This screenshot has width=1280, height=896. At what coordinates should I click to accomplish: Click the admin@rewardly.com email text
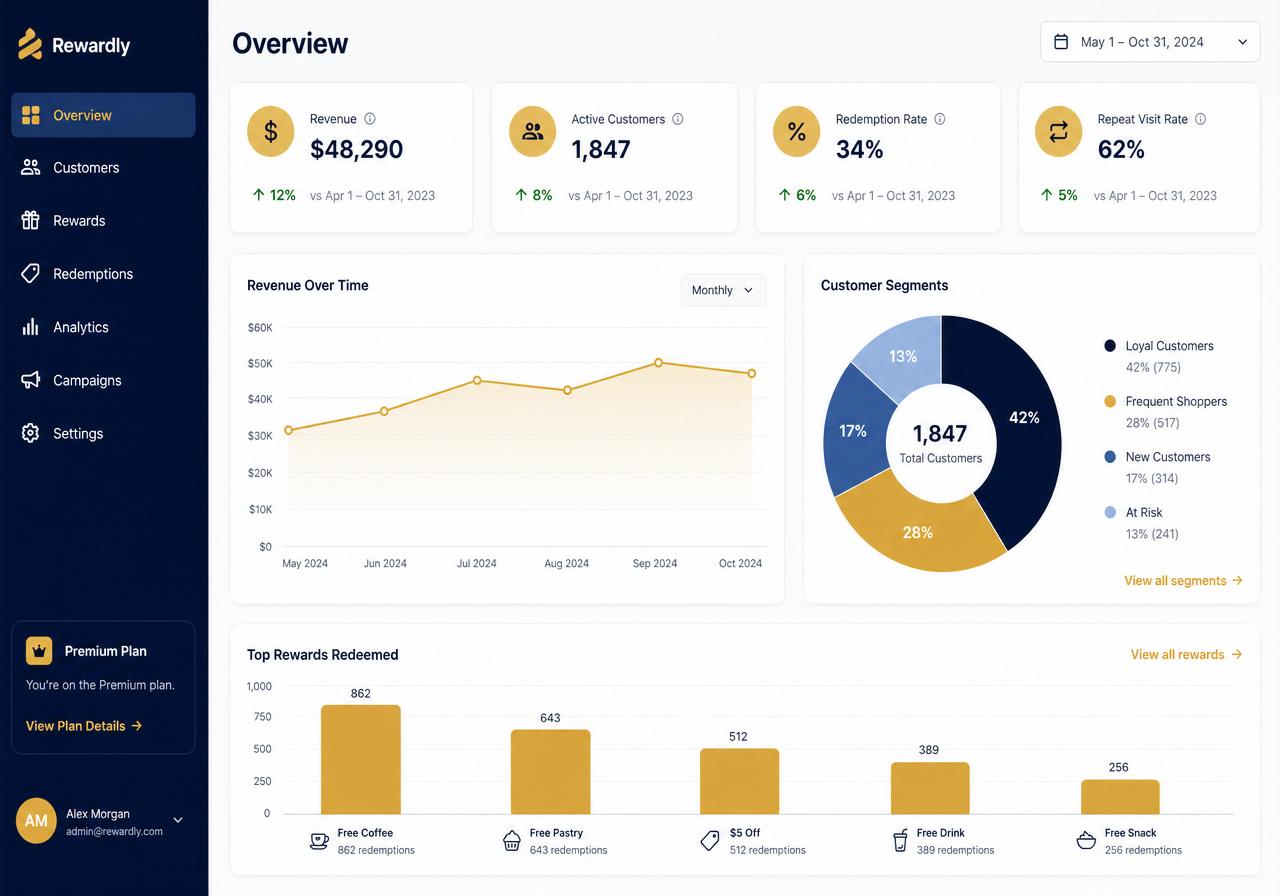[114, 831]
